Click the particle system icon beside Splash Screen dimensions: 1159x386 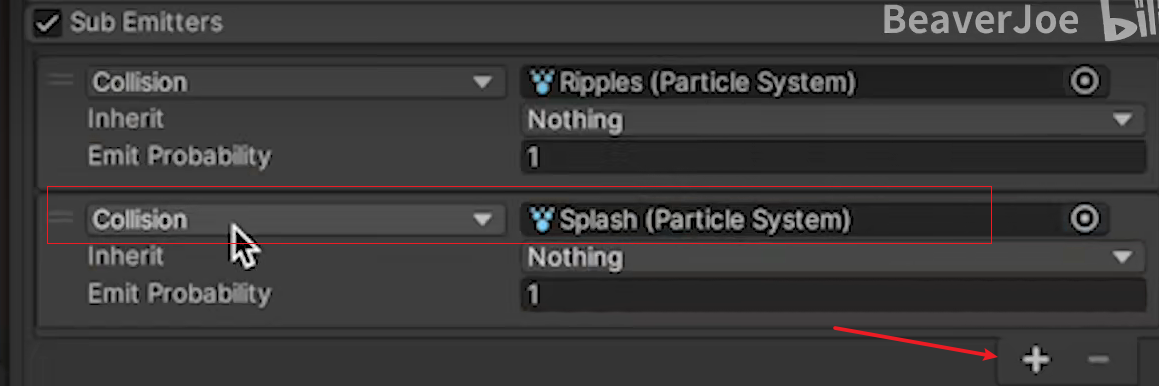[543, 220]
